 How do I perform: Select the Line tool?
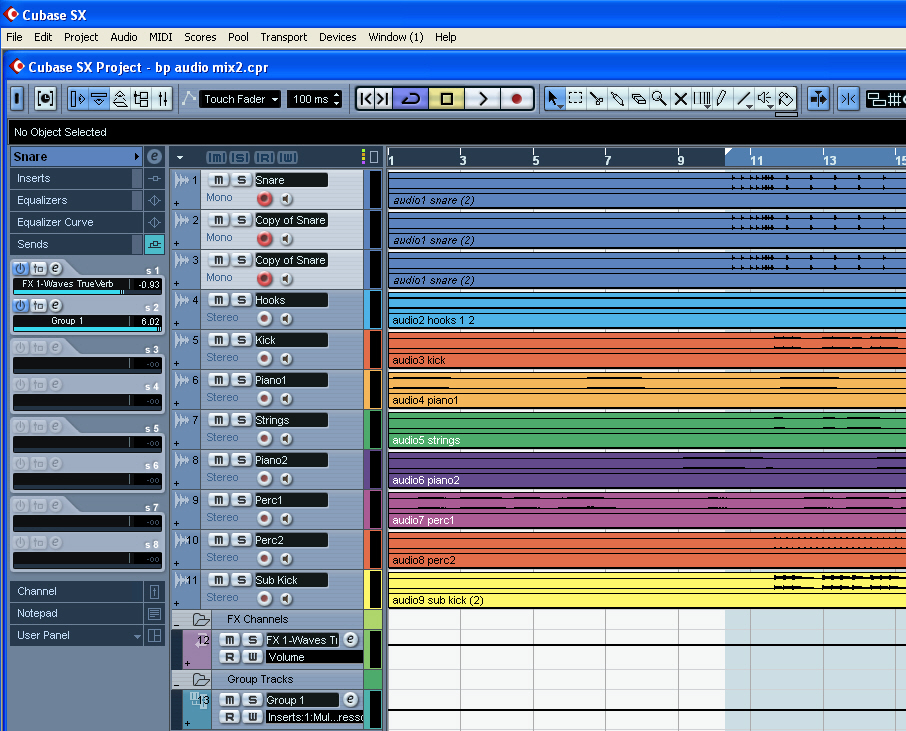pyautogui.click(x=744, y=99)
